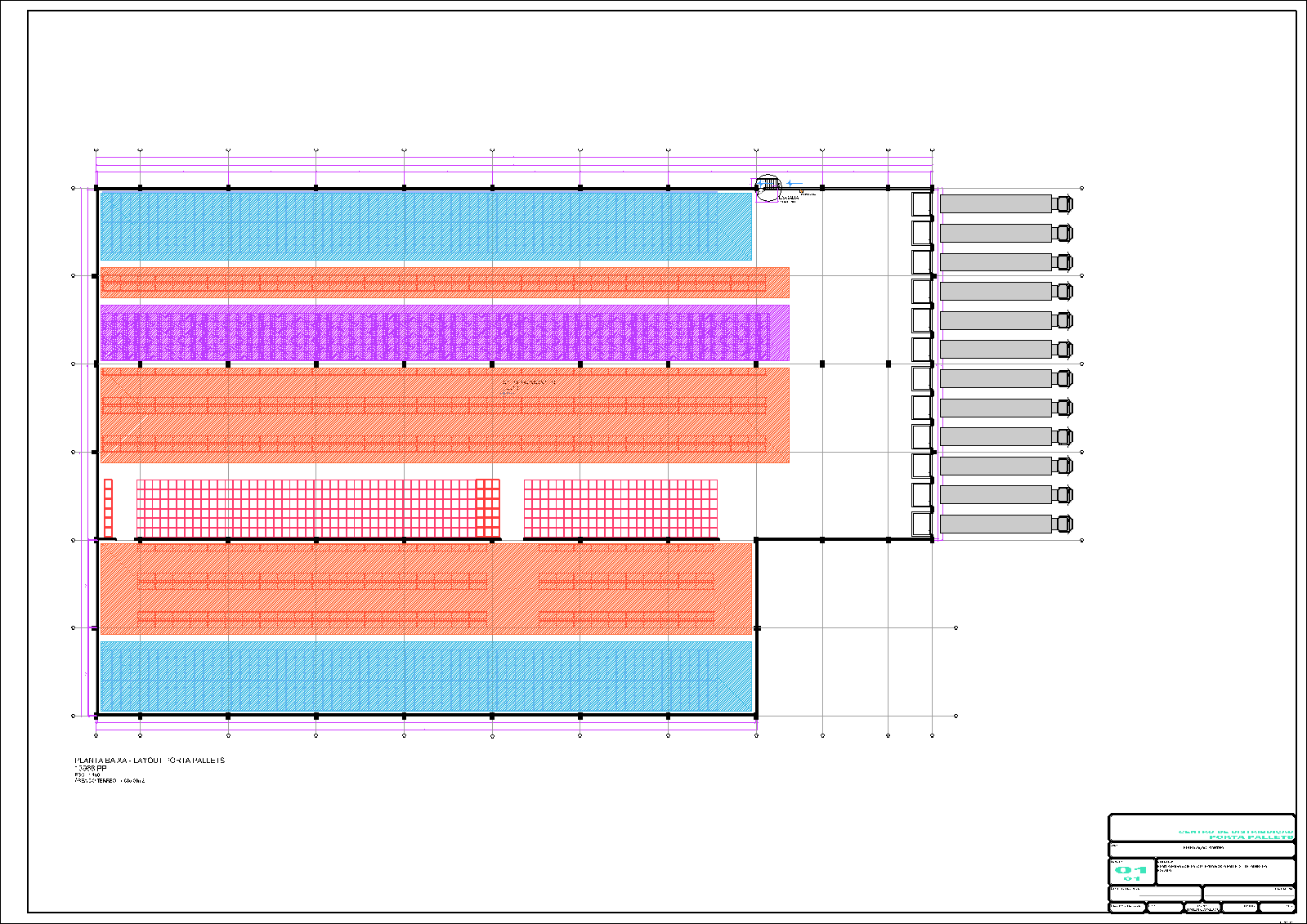Viewport: 1307px width, 924px height.
Task: Click the top blue hatched storage zone
Action: (425, 226)
